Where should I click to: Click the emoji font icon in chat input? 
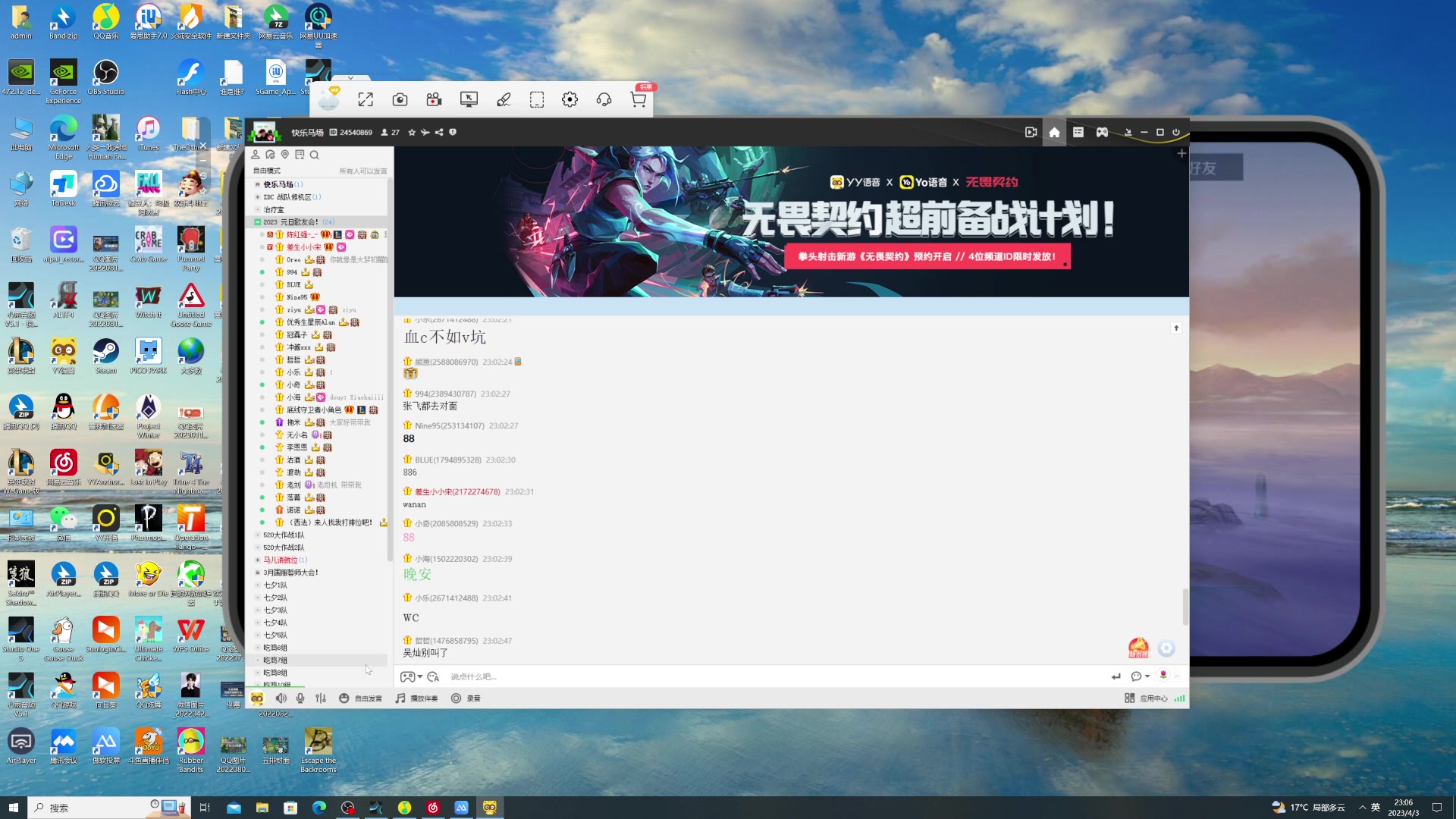tap(433, 676)
